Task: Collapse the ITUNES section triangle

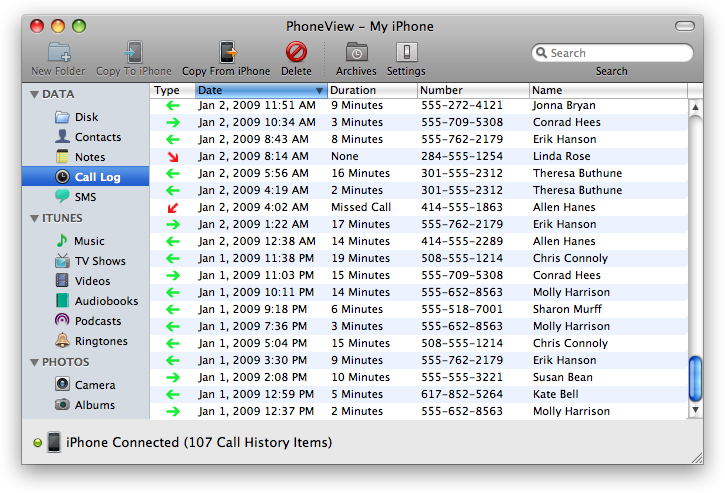Action: tap(34, 218)
